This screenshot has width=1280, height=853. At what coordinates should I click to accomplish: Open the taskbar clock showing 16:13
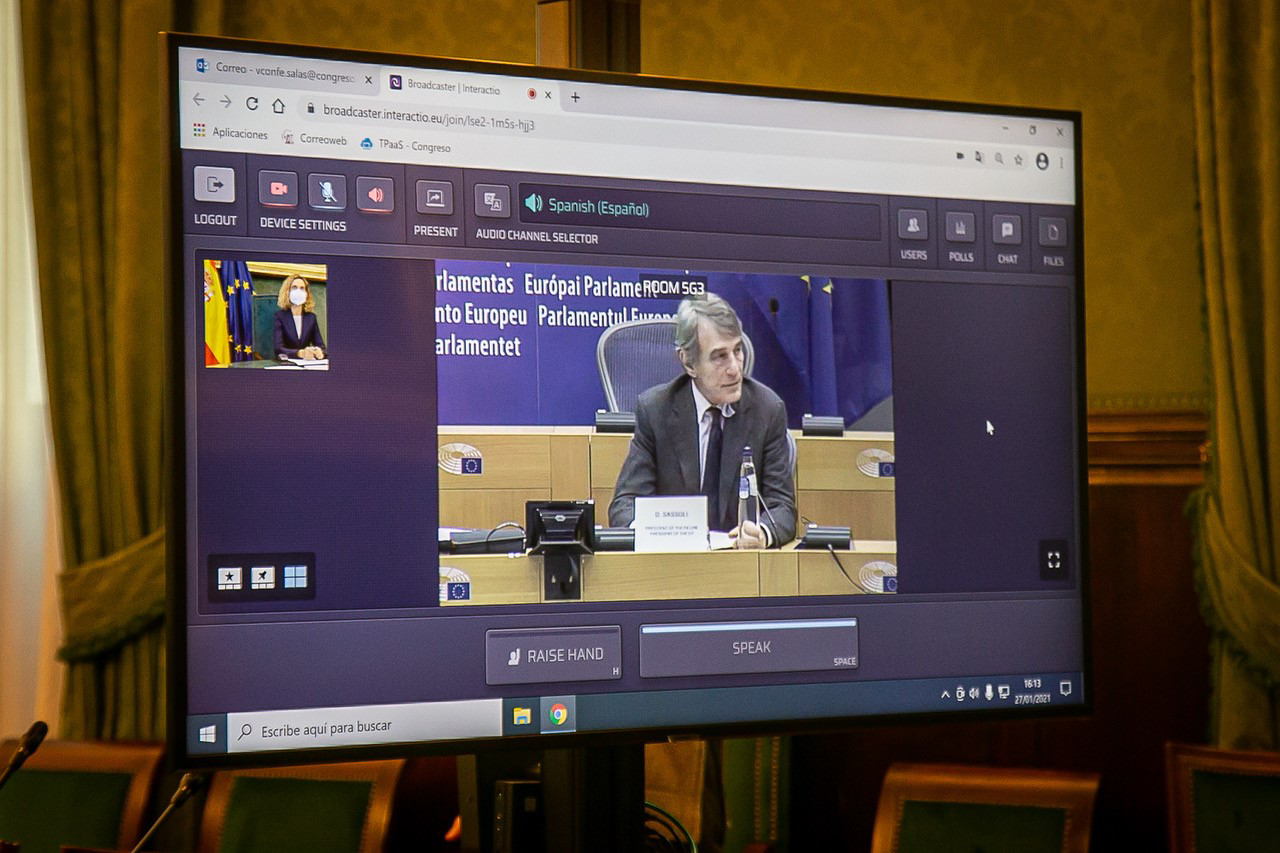click(1032, 690)
